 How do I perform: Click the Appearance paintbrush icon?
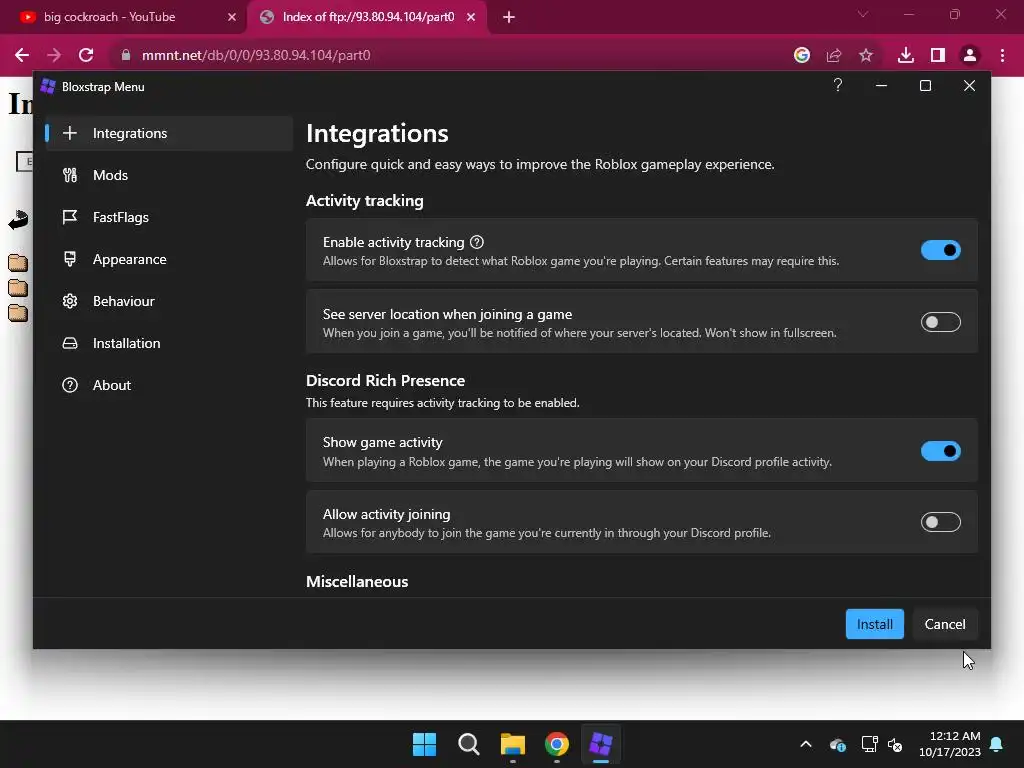[70, 259]
